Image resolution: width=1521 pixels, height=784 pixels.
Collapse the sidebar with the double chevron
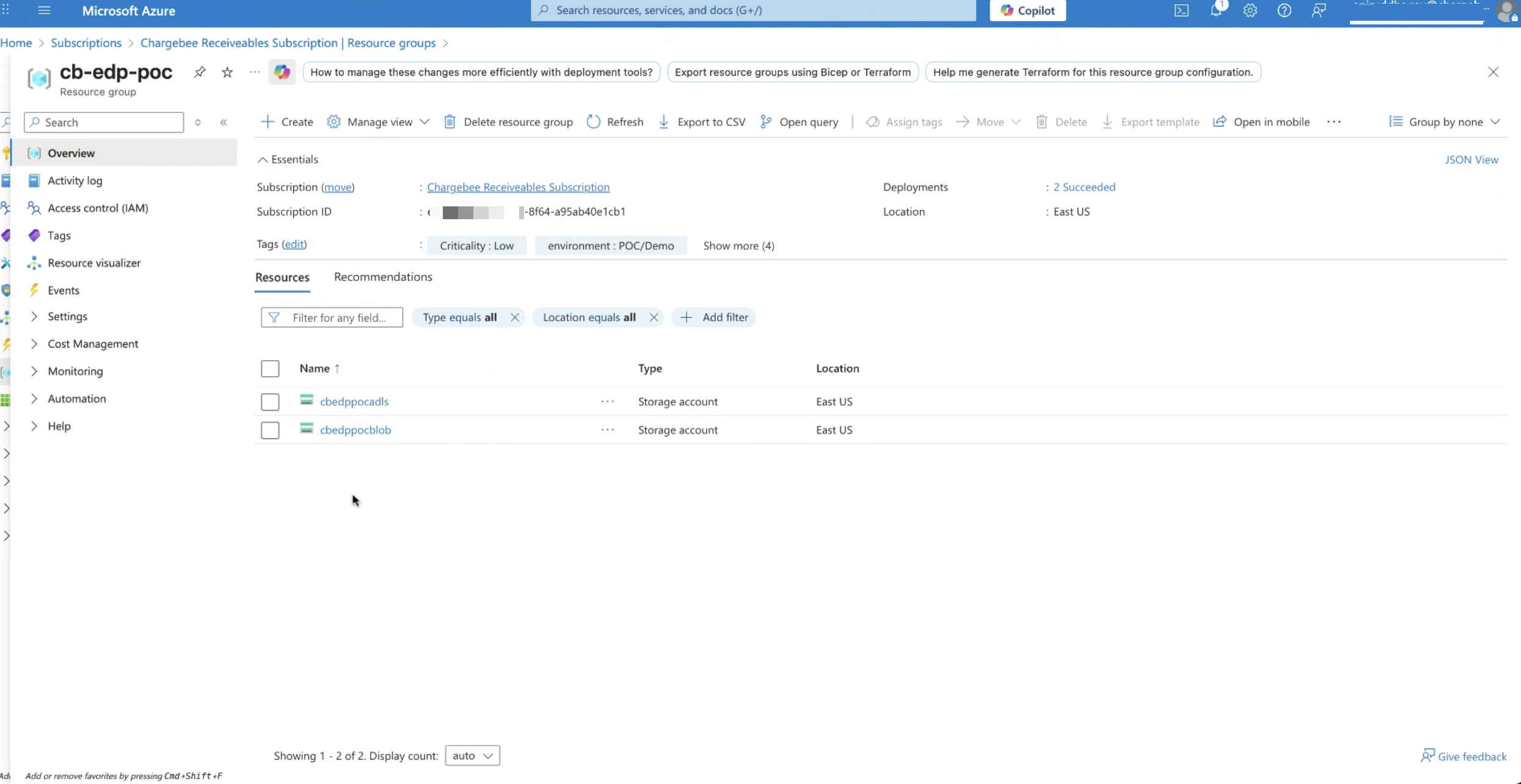(x=224, y=122)
